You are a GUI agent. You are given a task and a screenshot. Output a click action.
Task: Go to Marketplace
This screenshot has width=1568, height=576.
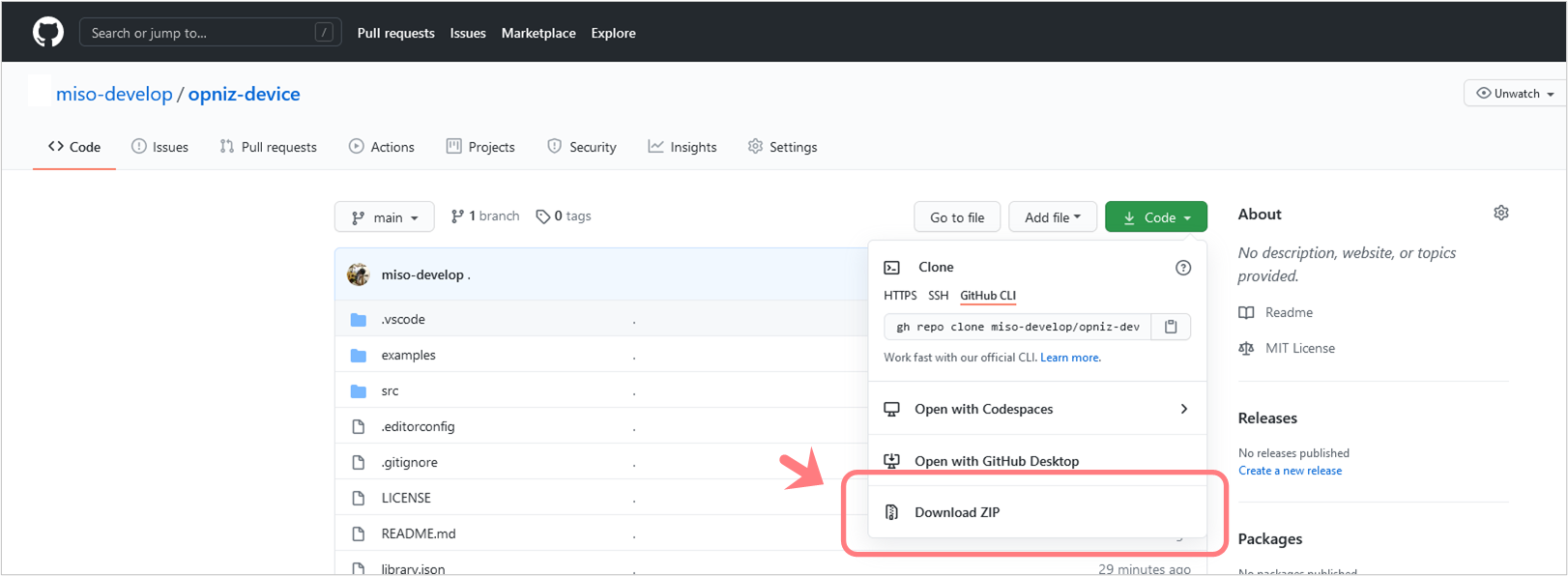538,33
